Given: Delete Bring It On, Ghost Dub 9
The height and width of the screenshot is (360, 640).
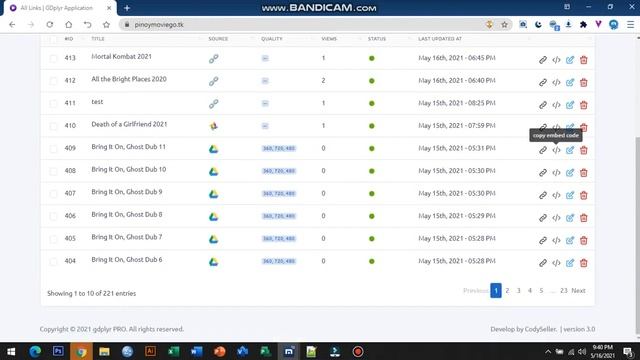Looking at the screenshot, I should click(x=584, y=195).
